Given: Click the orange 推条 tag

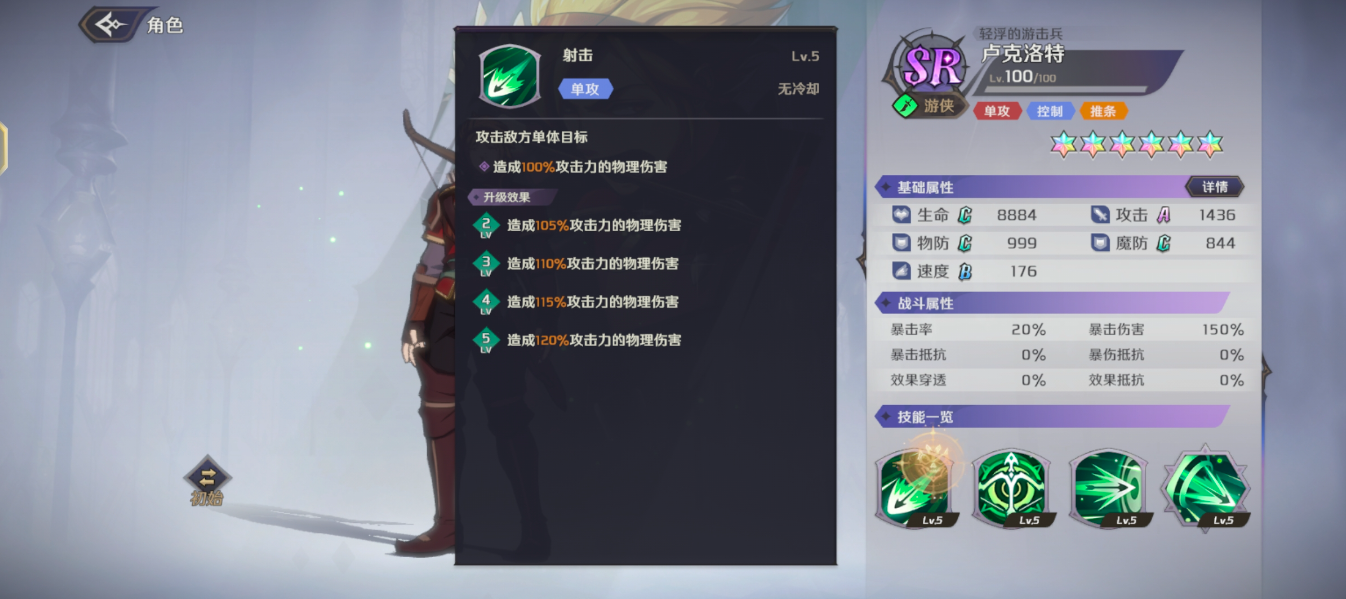Looking at the screenshot, I should (1103, 111).
